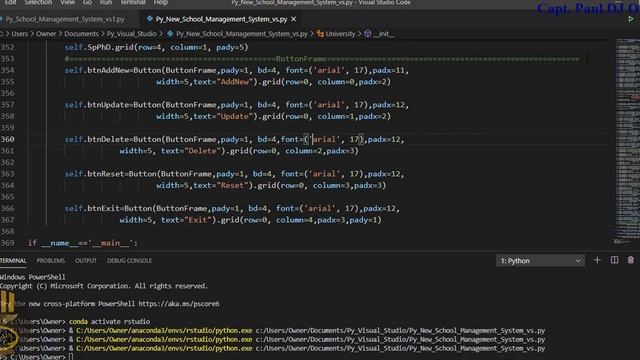
Task: Click on text="Reset" in line 364
Action: pyautogui.click(x=221, y=185)
